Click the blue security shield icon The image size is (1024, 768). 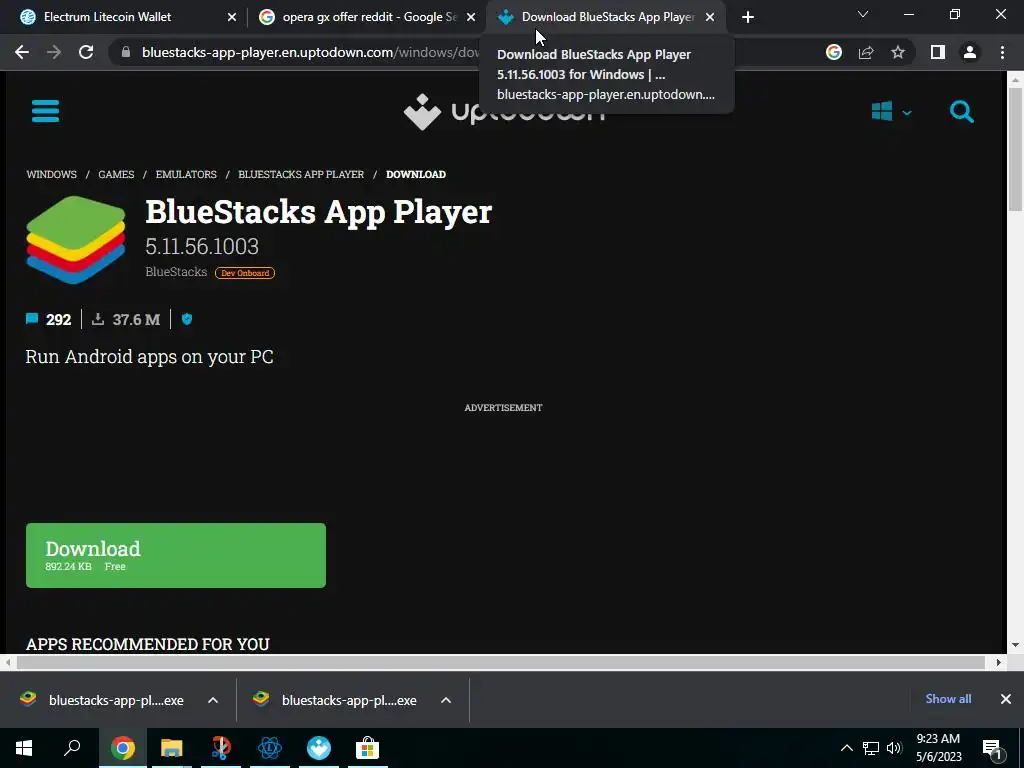(x=187, y=319)
